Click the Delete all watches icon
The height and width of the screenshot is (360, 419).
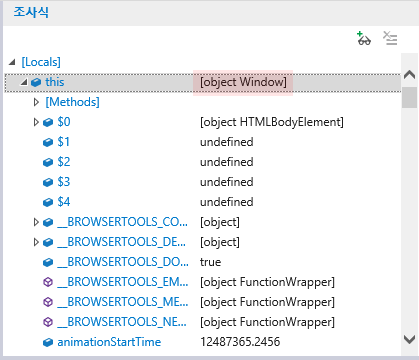pos(390,38)
